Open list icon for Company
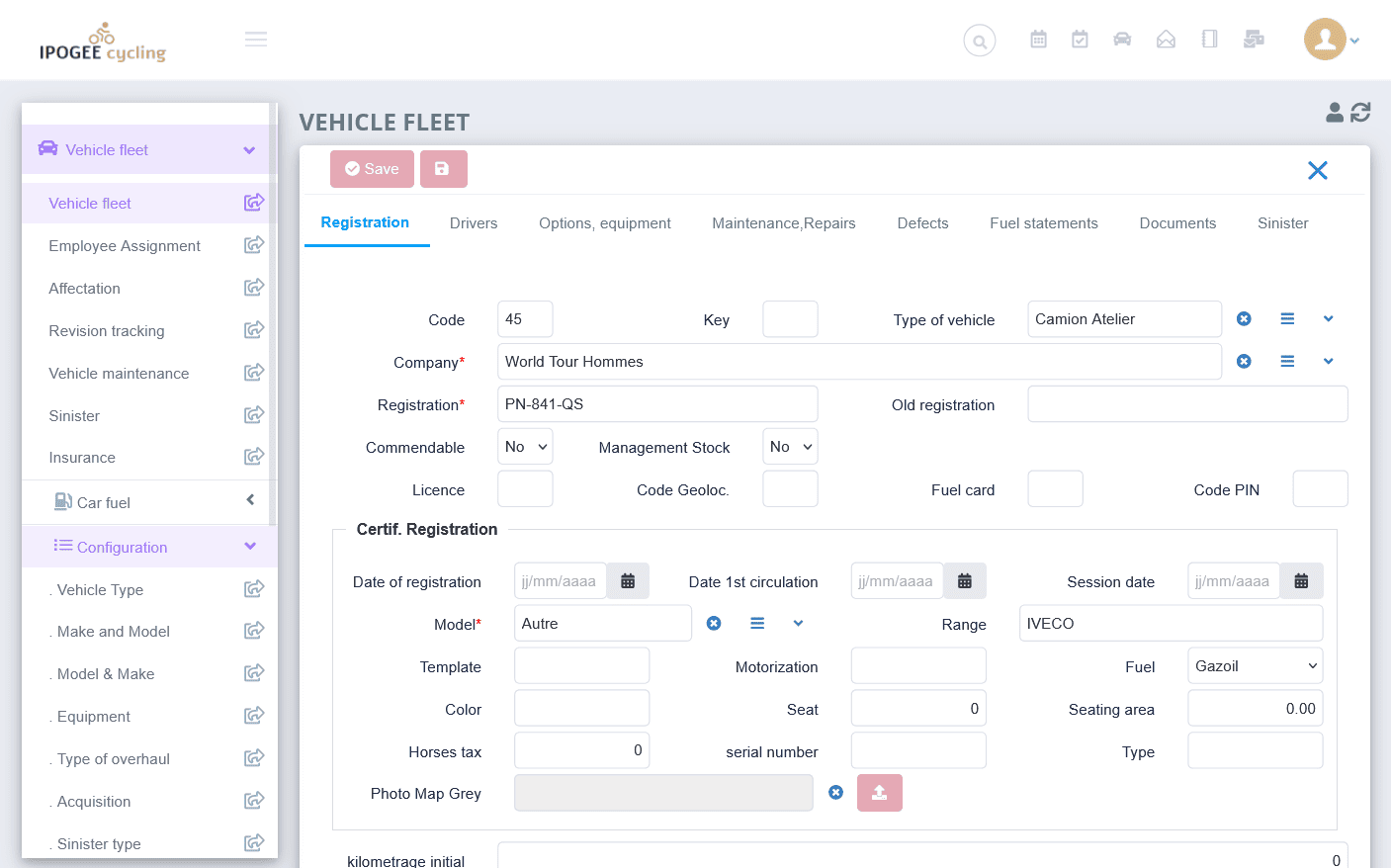 1287,362
